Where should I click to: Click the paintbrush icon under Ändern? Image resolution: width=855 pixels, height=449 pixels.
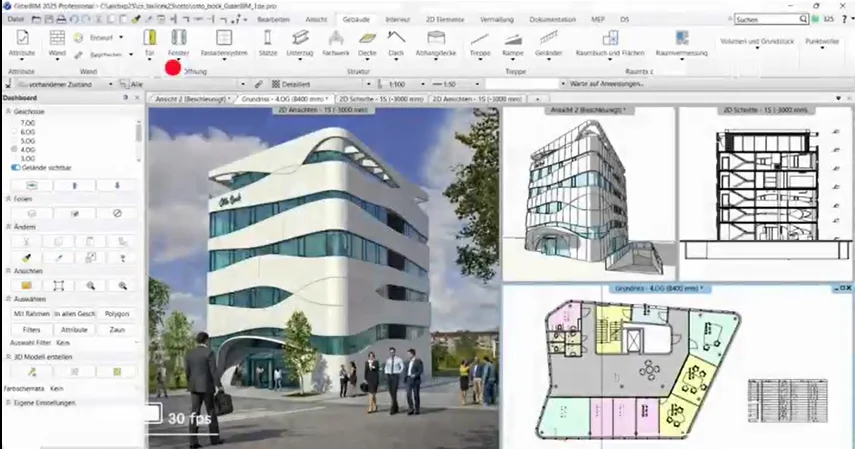26,258
